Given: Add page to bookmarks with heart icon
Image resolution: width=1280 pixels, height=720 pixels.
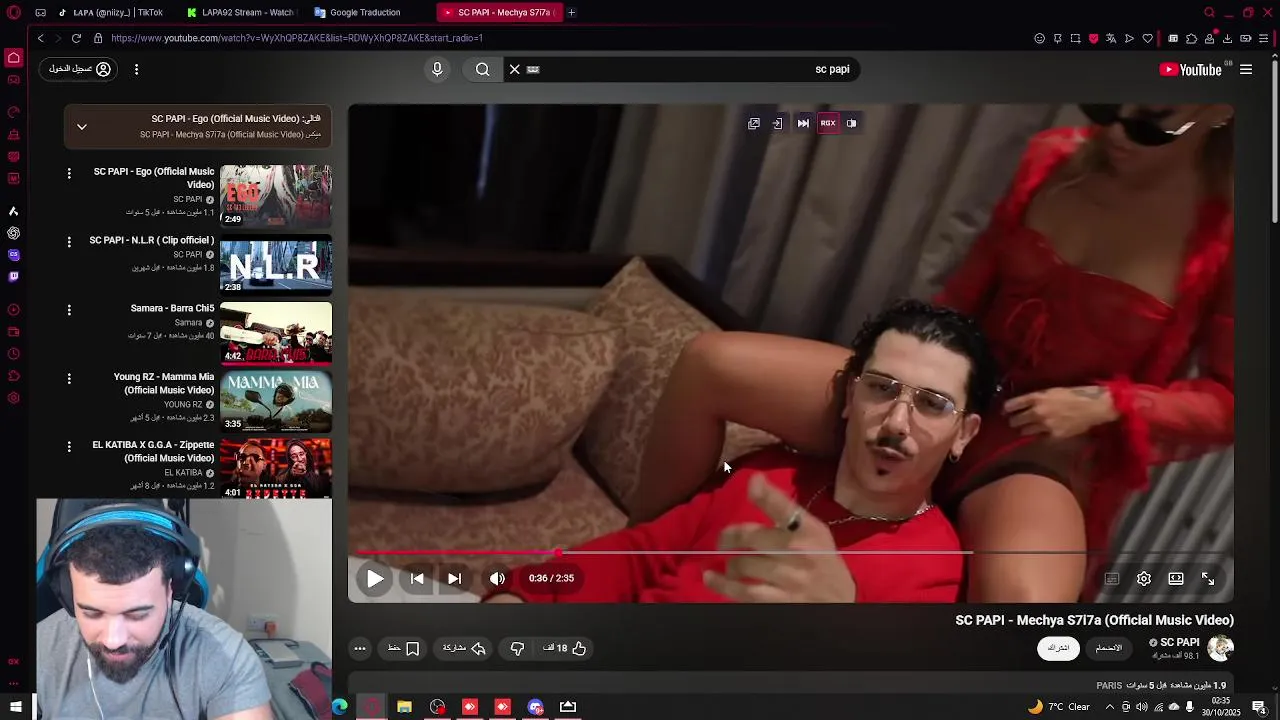Looking at the screenshot, I should [x=1147, y=38].
